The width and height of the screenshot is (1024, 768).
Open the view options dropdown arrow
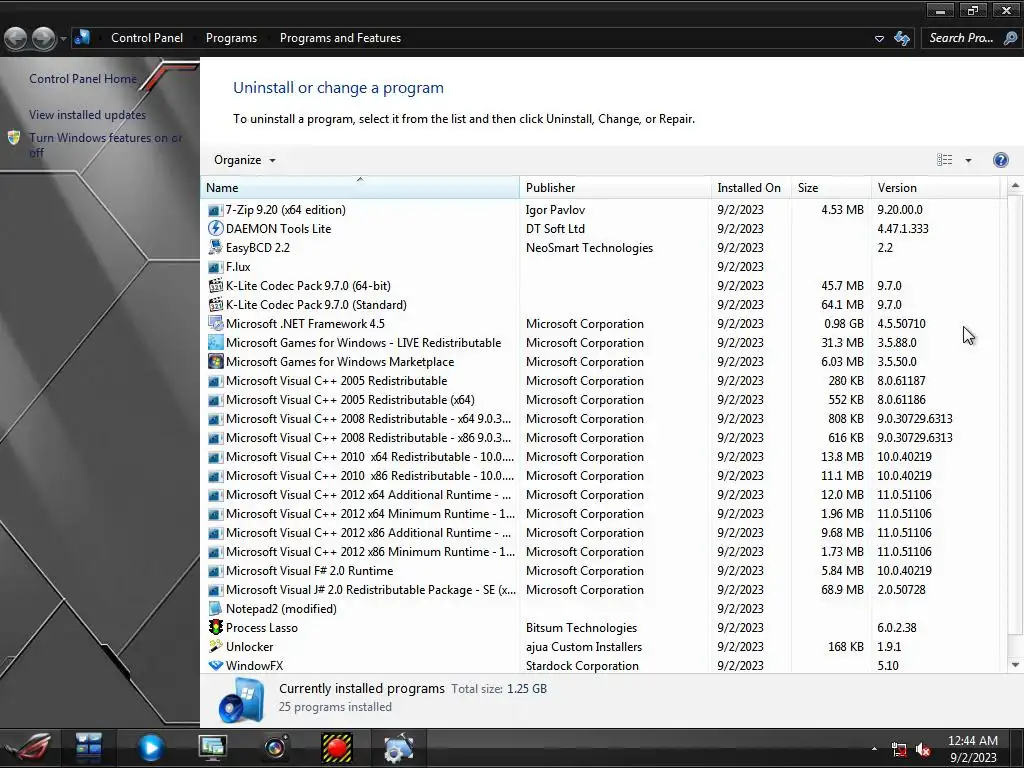click(968, 160)
